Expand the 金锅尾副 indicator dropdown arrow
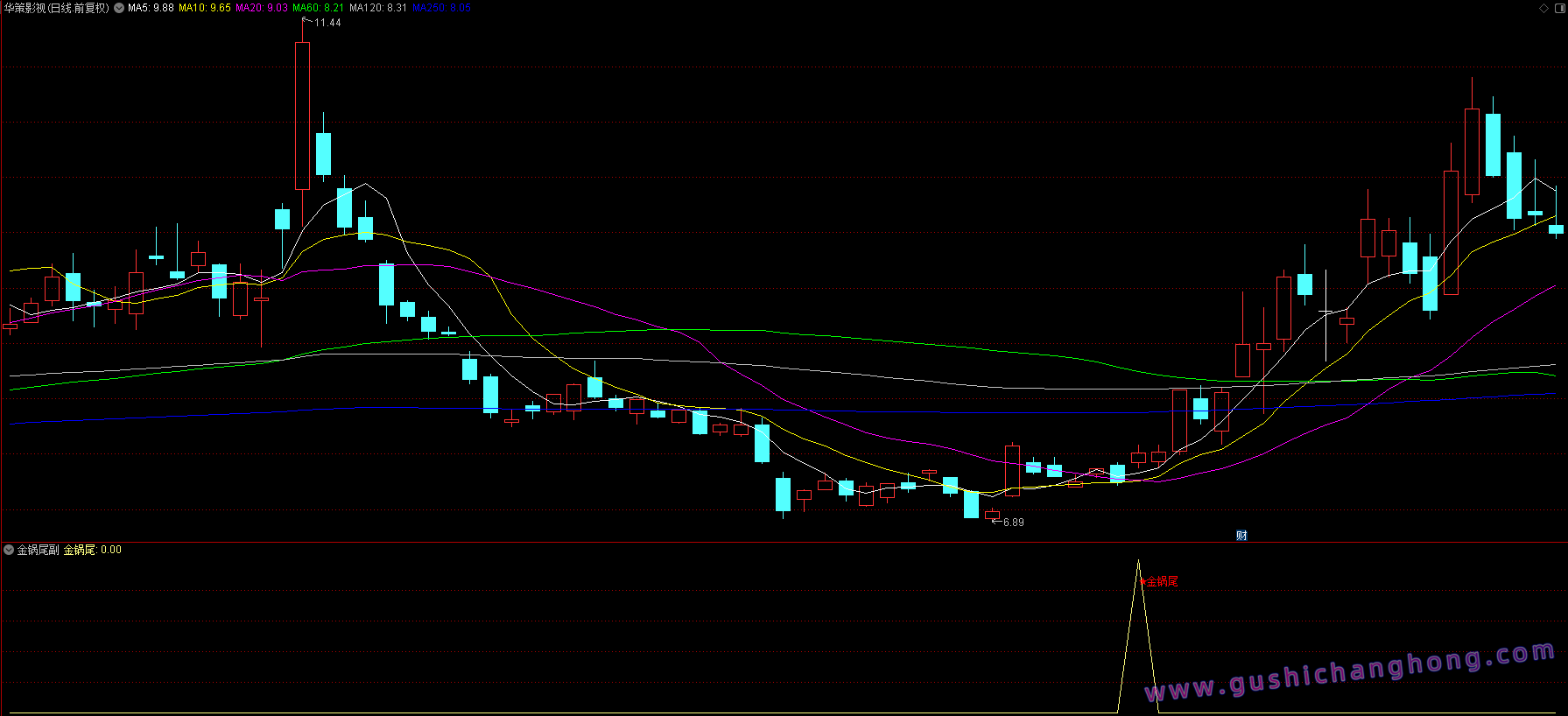This screenshot has width=1568, height=716. (9, 550)
